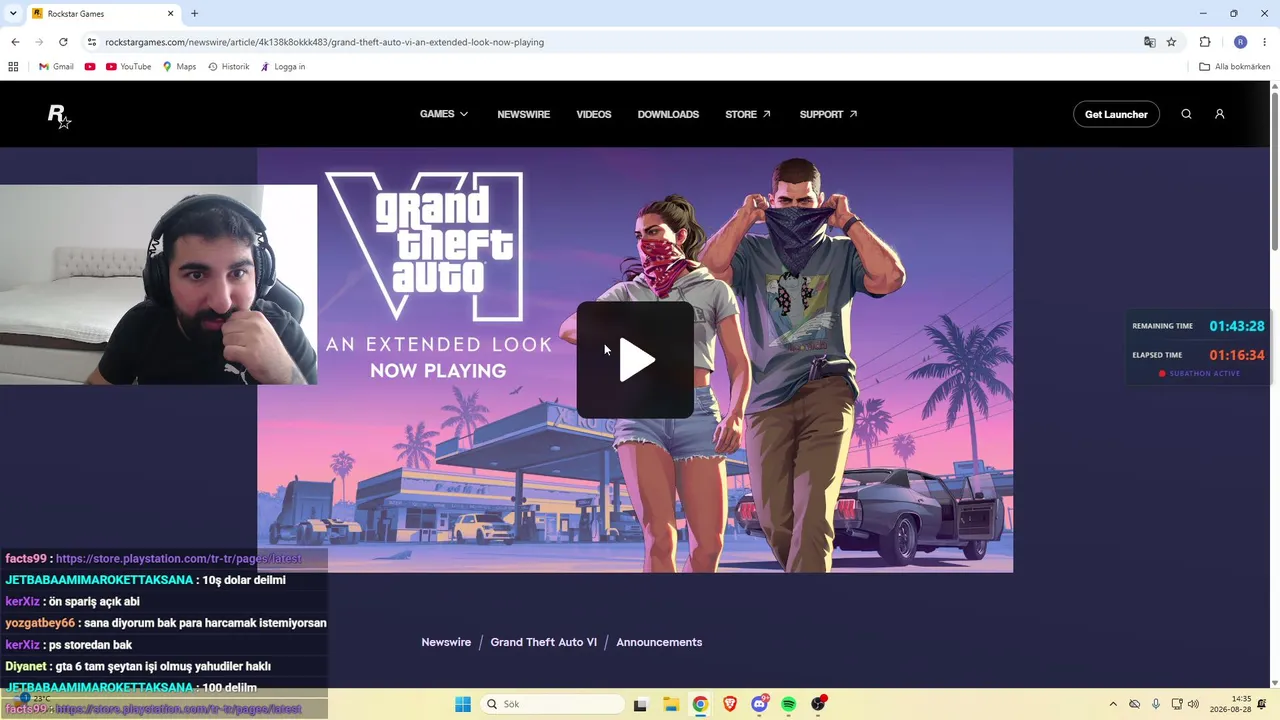The width and height of the screenshot is (1280, 720).
Task: Open the volume speaker tray icon
Action: pos(1193,704)
